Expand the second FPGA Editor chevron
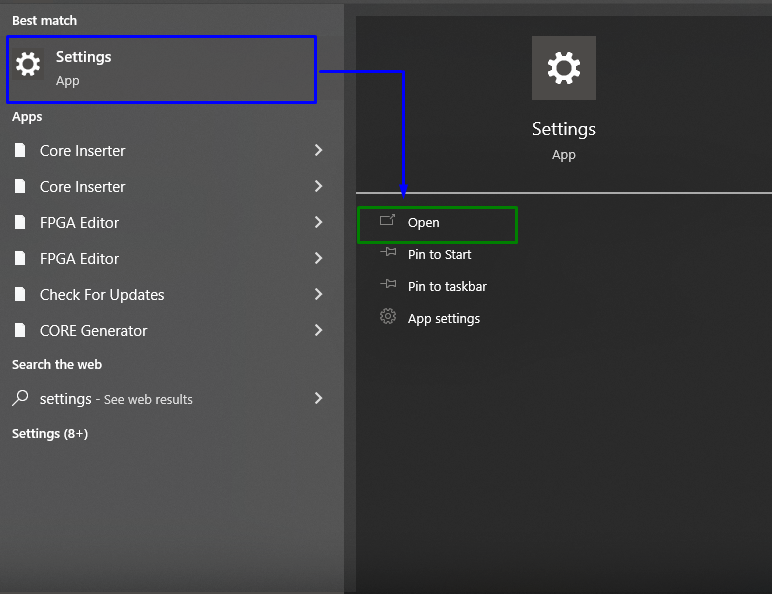This screenshot has height=594, width=772. click(319, 258)
